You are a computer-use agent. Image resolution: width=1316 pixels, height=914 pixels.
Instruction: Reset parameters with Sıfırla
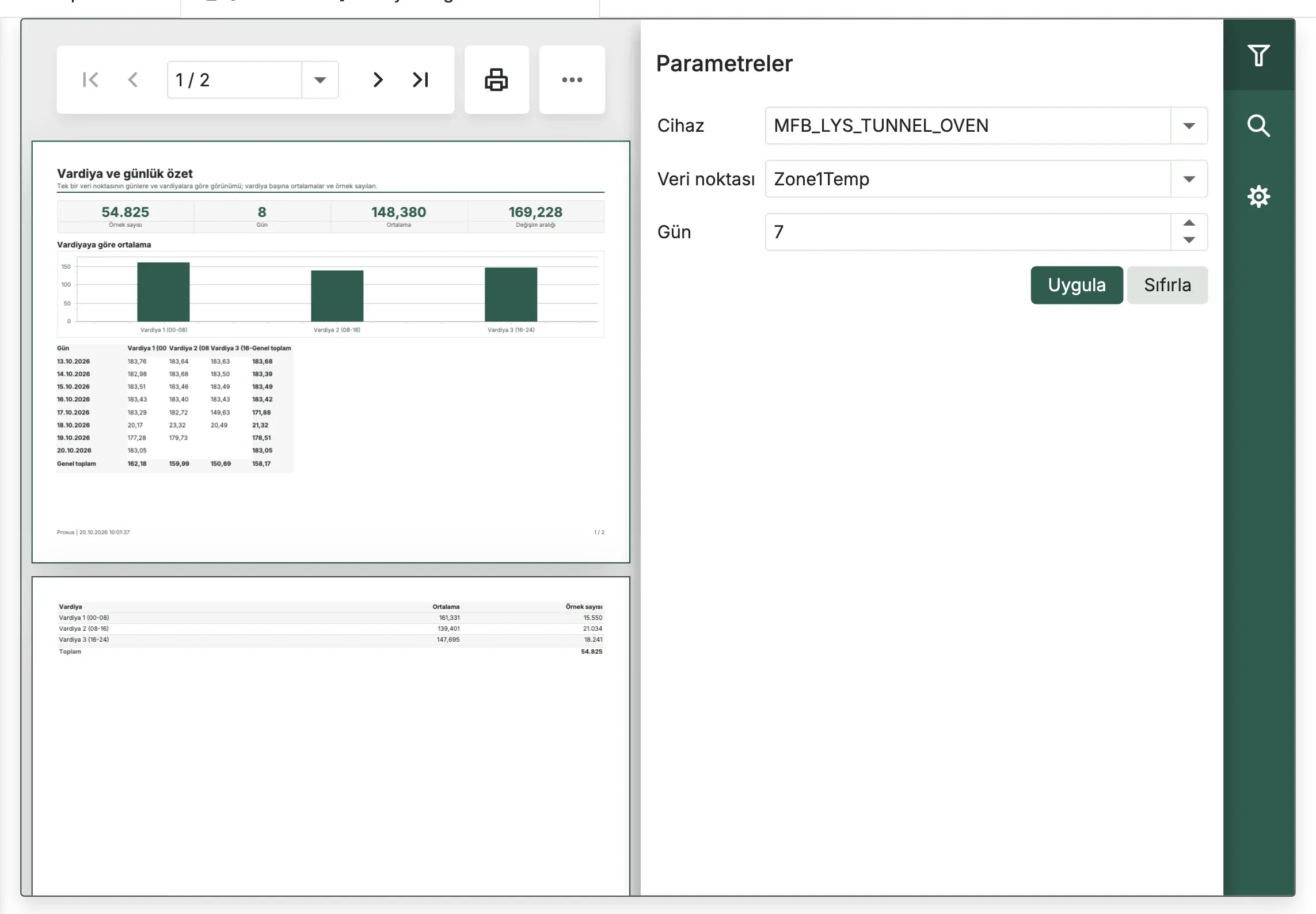click(x=1167, y=285)
